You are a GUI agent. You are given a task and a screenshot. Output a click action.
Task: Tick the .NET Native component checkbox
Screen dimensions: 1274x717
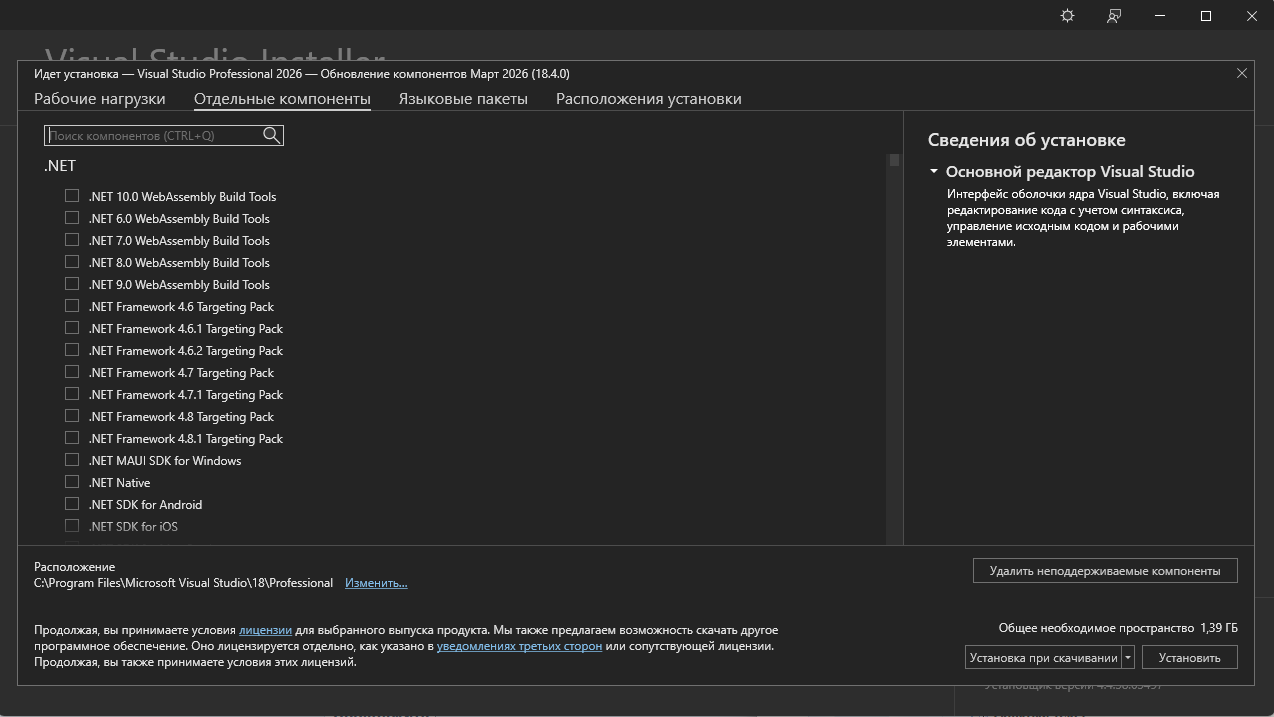[72, 482]
